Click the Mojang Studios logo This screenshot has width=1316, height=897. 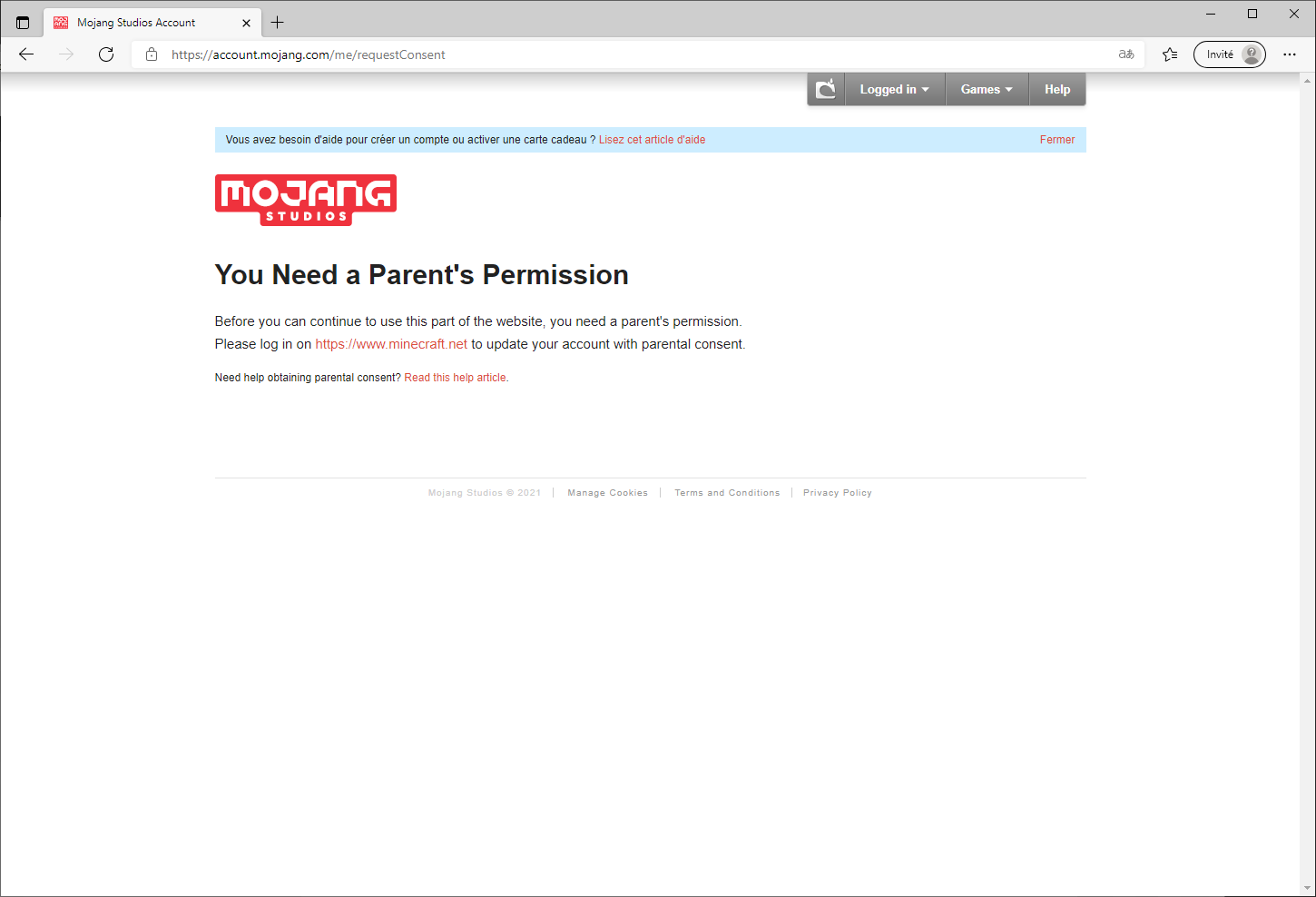(306, 200)
